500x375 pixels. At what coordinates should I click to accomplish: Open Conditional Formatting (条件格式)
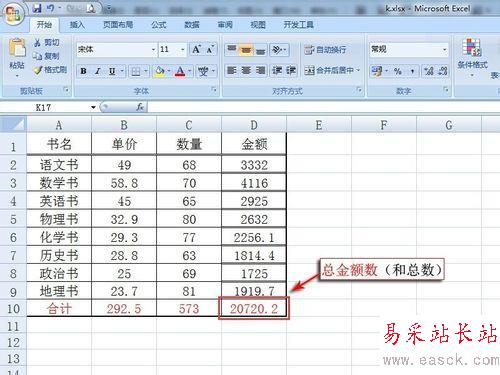point(472,57)
